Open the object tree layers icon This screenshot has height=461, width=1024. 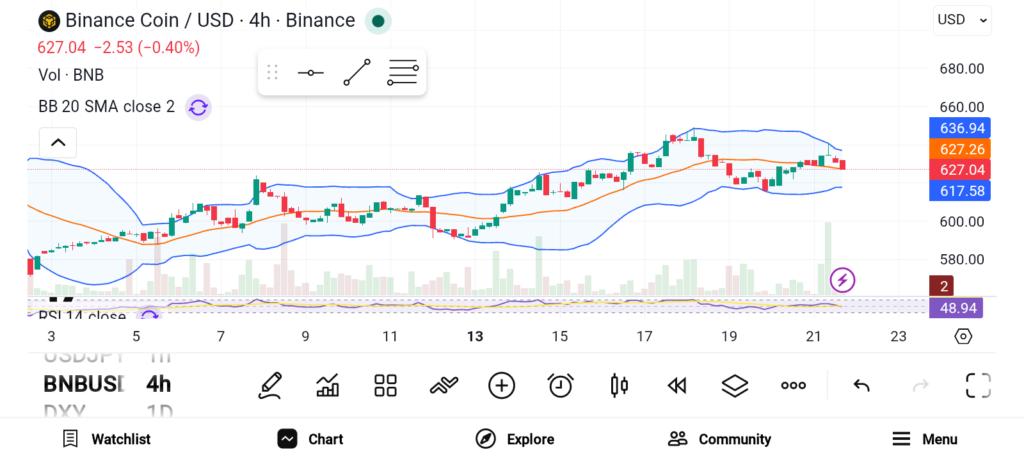tap(735, 385)
